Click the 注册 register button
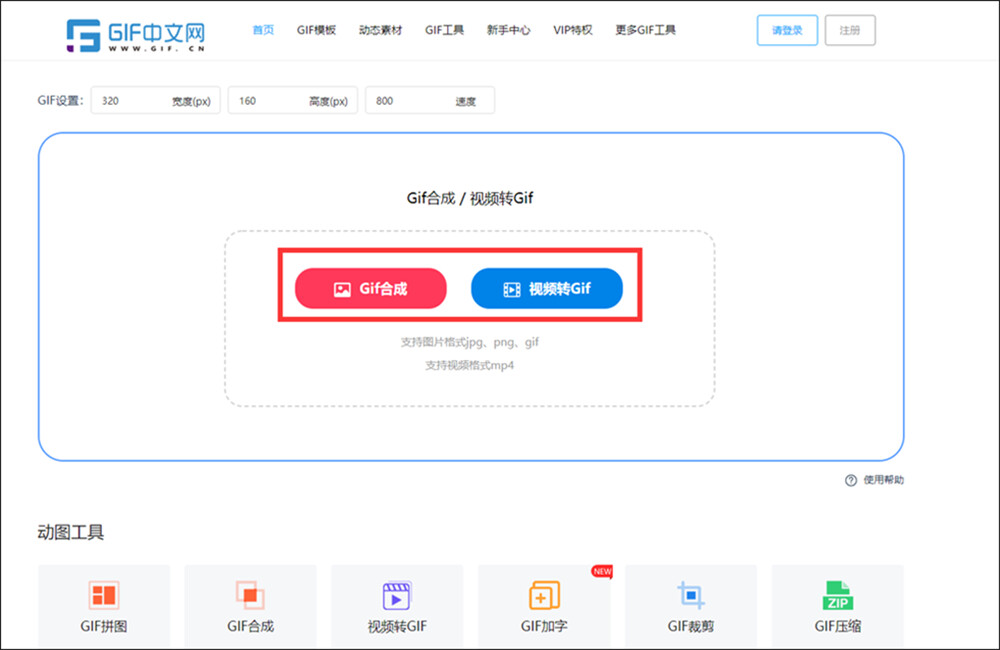The height and width of the screenshot is (650, 1000). coord(849,31)
